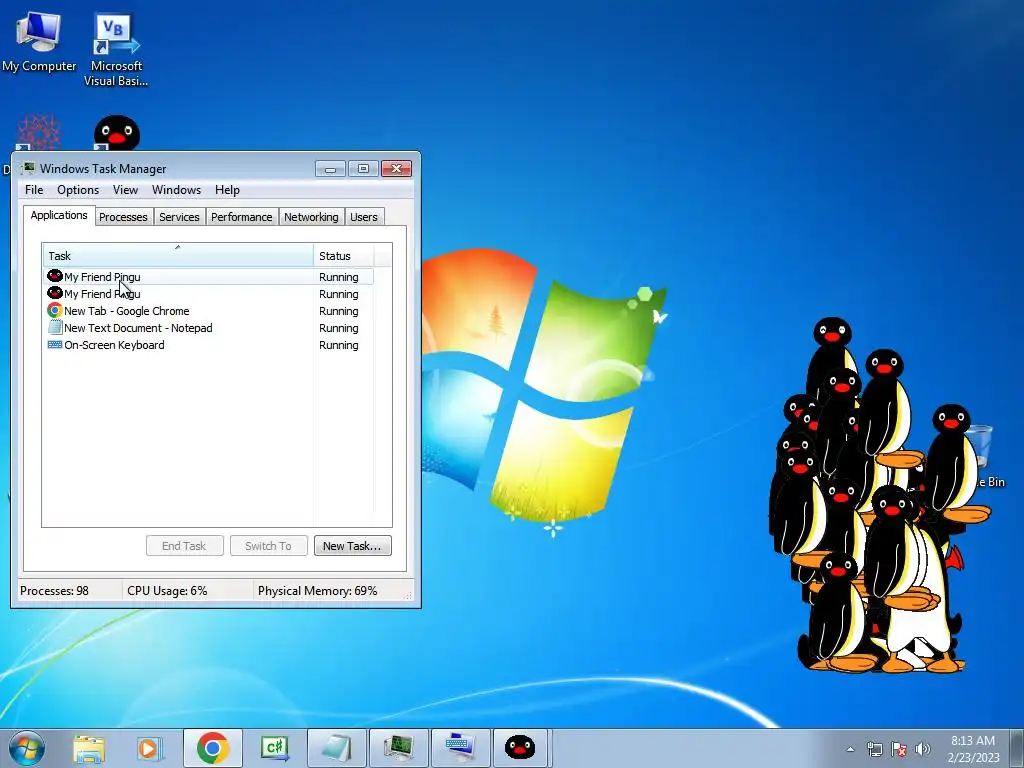Image resolution: width=1024 pixels, height=768 pixels.
Task: Switch to Notepad on the taskbar
Action: pyautogui.click(x=336, y=748)
